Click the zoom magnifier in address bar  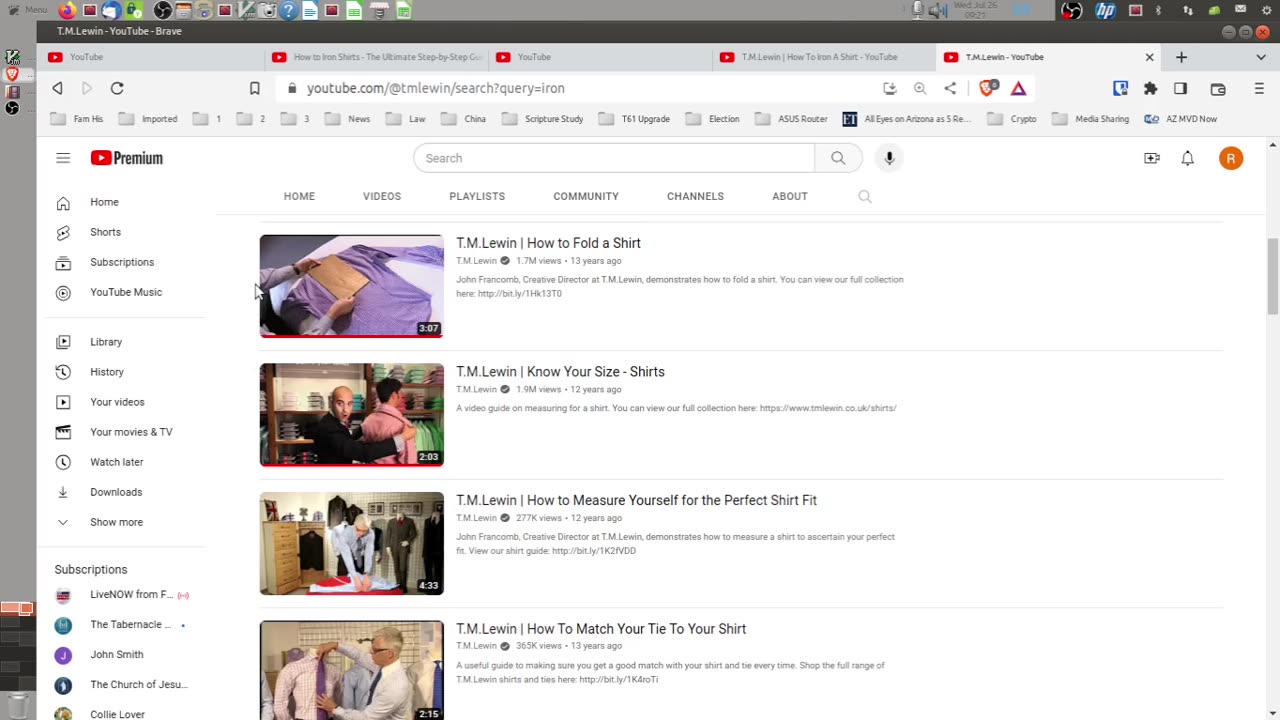point(920,88)
